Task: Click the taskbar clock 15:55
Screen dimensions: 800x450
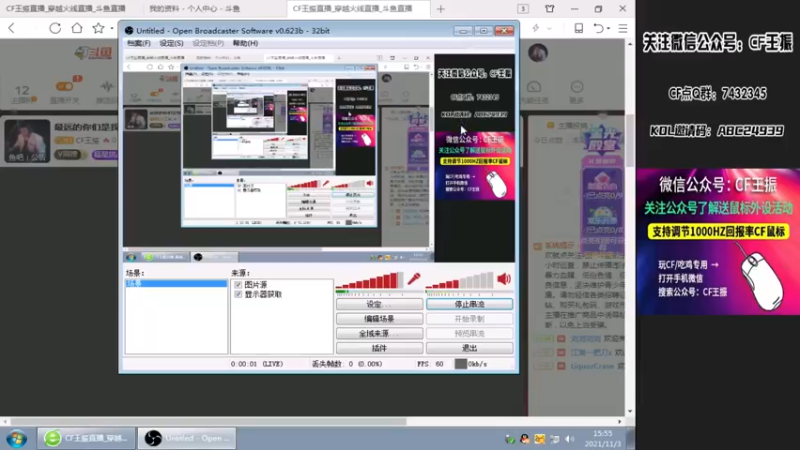Action: [603, 433]
